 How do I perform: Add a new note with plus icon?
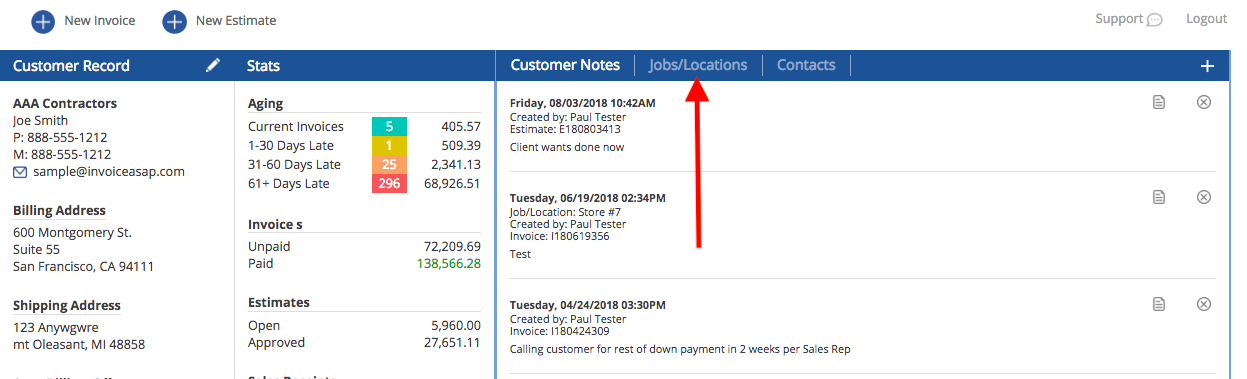click(1207, 66)
